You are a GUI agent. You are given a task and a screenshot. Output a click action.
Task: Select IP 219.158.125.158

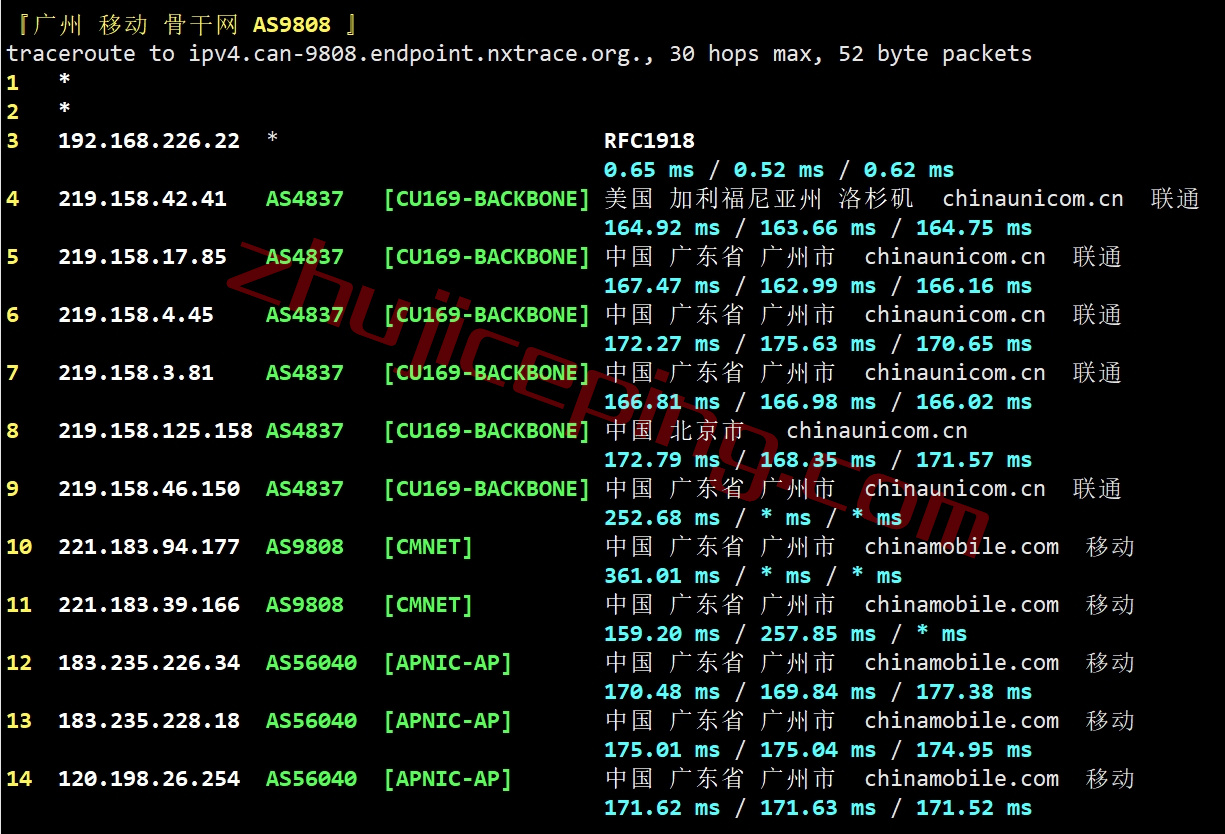coord(155,431)
